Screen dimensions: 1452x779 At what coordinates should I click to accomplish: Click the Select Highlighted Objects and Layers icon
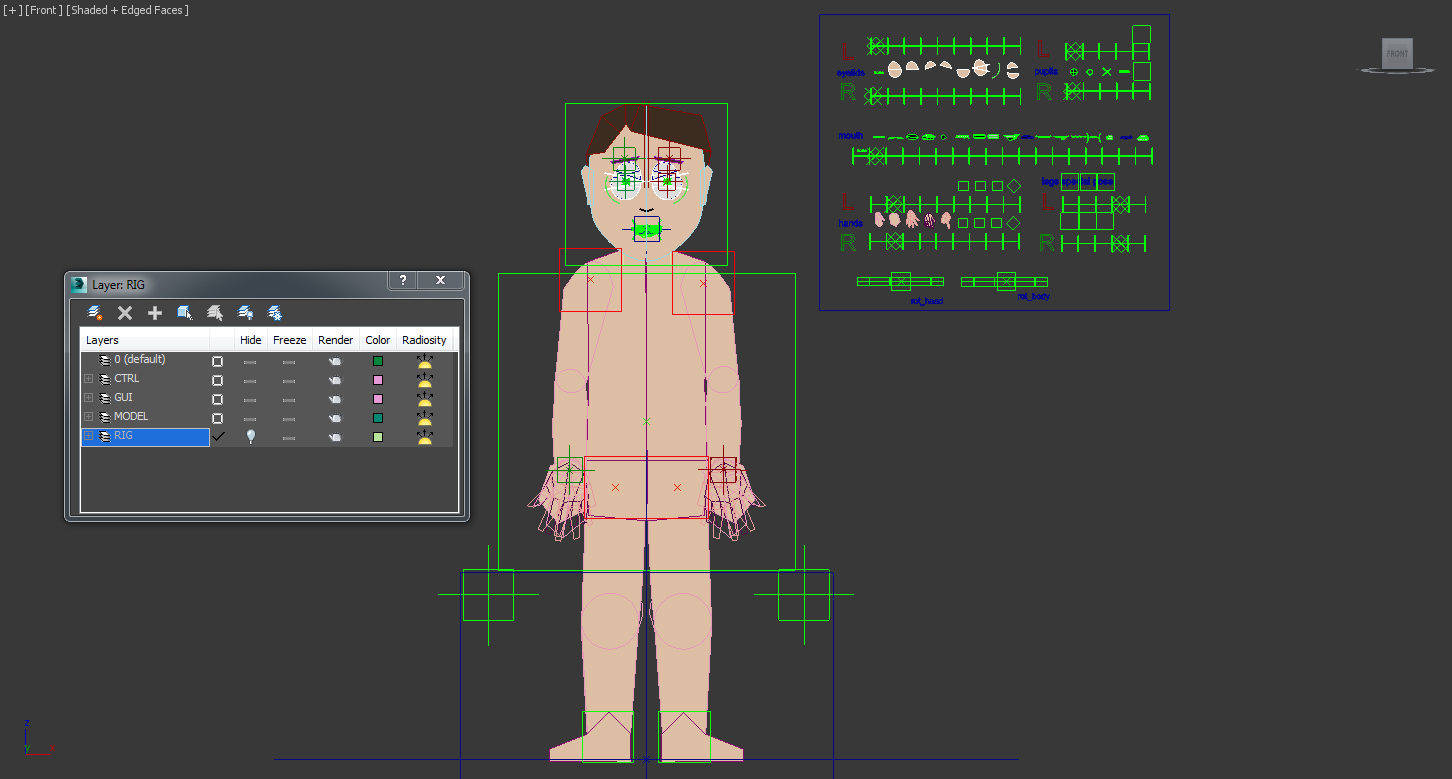[x=184, y=312]
